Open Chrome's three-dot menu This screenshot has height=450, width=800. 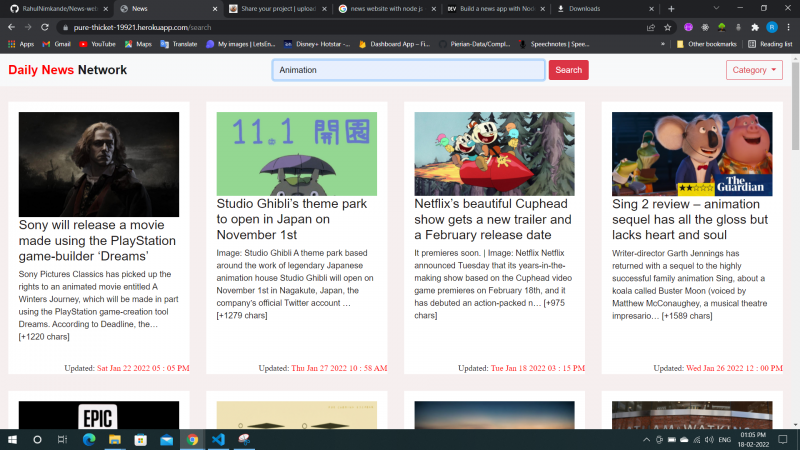tap(788, 28)
